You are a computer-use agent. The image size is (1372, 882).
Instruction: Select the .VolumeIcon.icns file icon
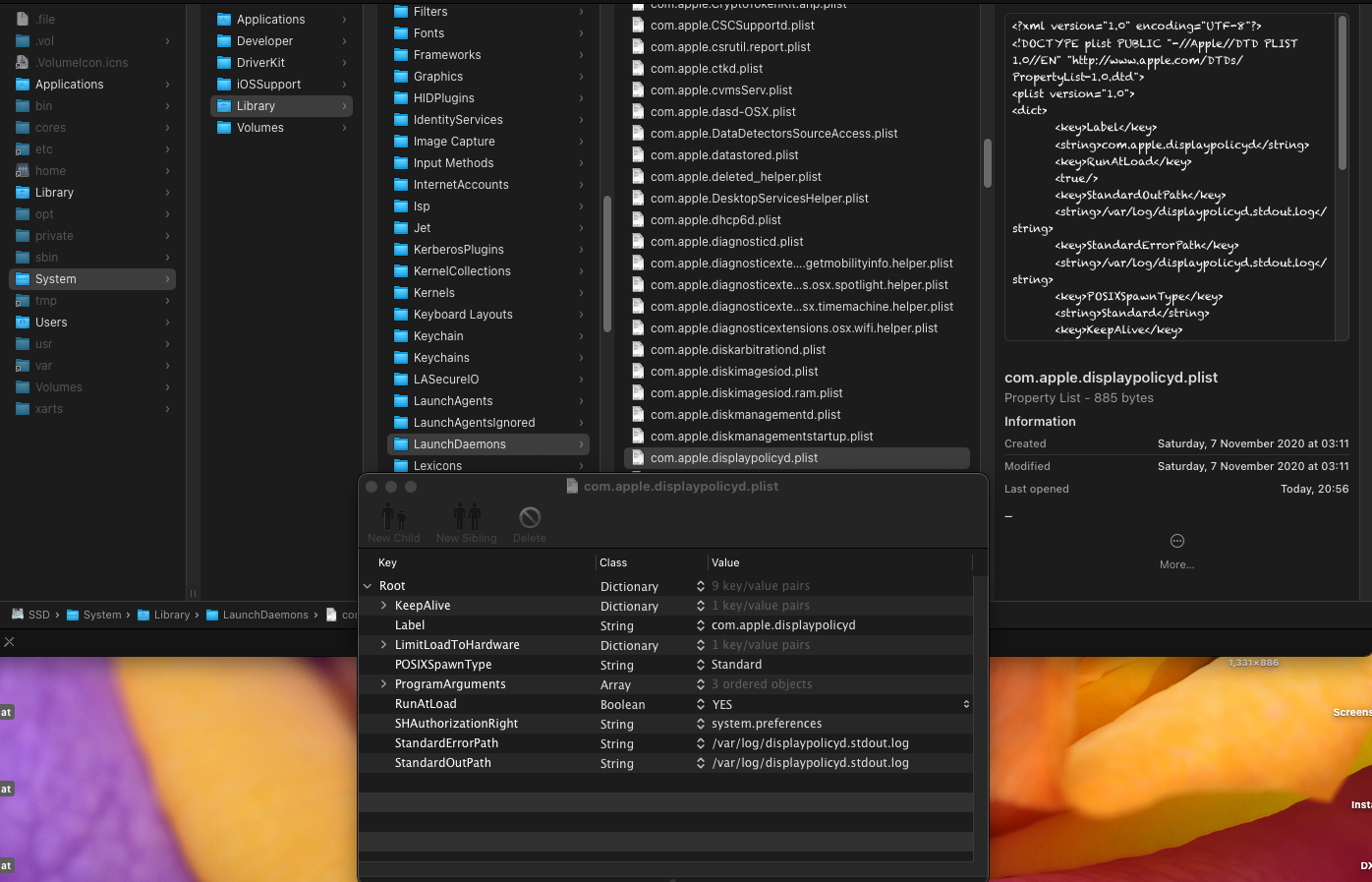[x=23, y=63]
